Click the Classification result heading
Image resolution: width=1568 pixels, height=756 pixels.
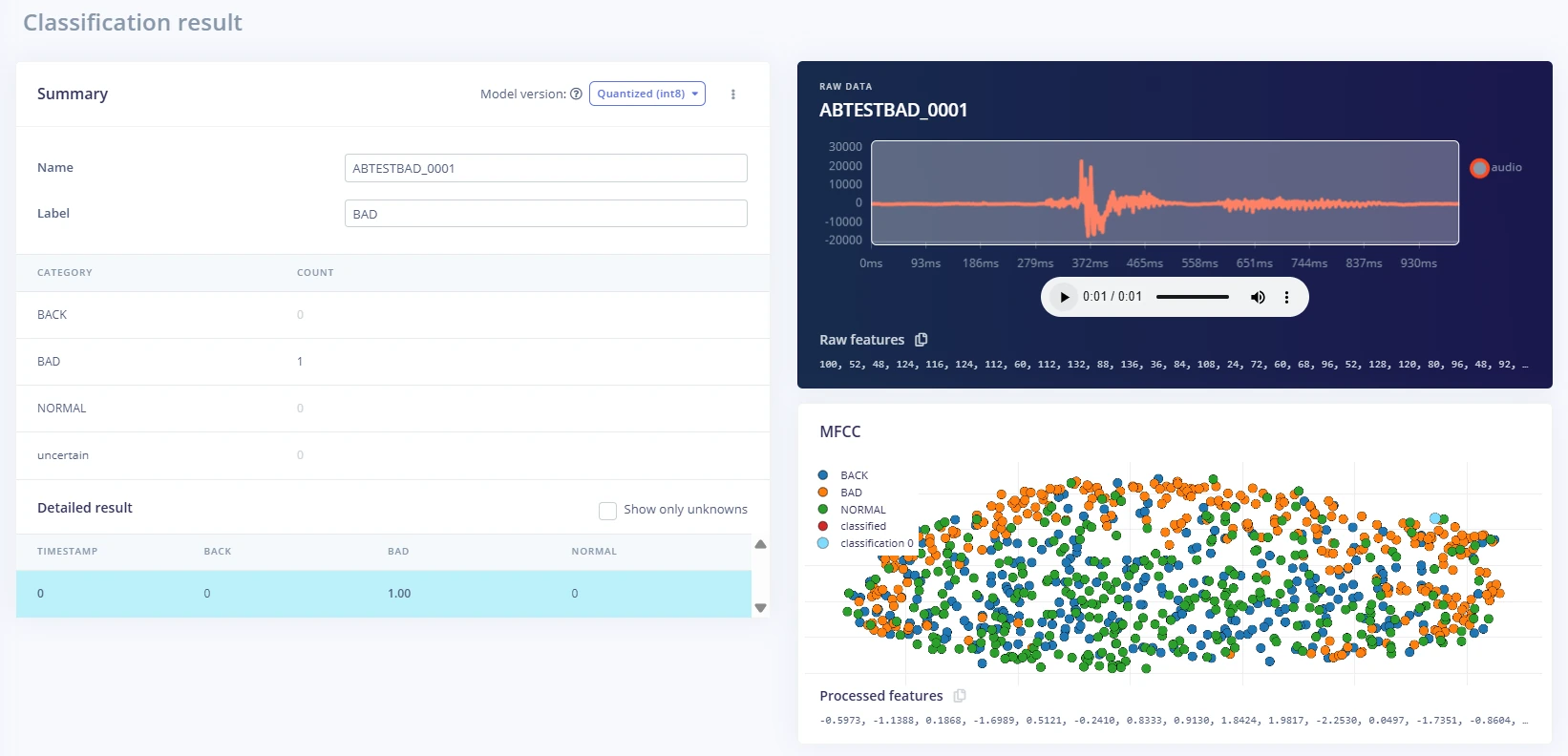pos(133,23)
